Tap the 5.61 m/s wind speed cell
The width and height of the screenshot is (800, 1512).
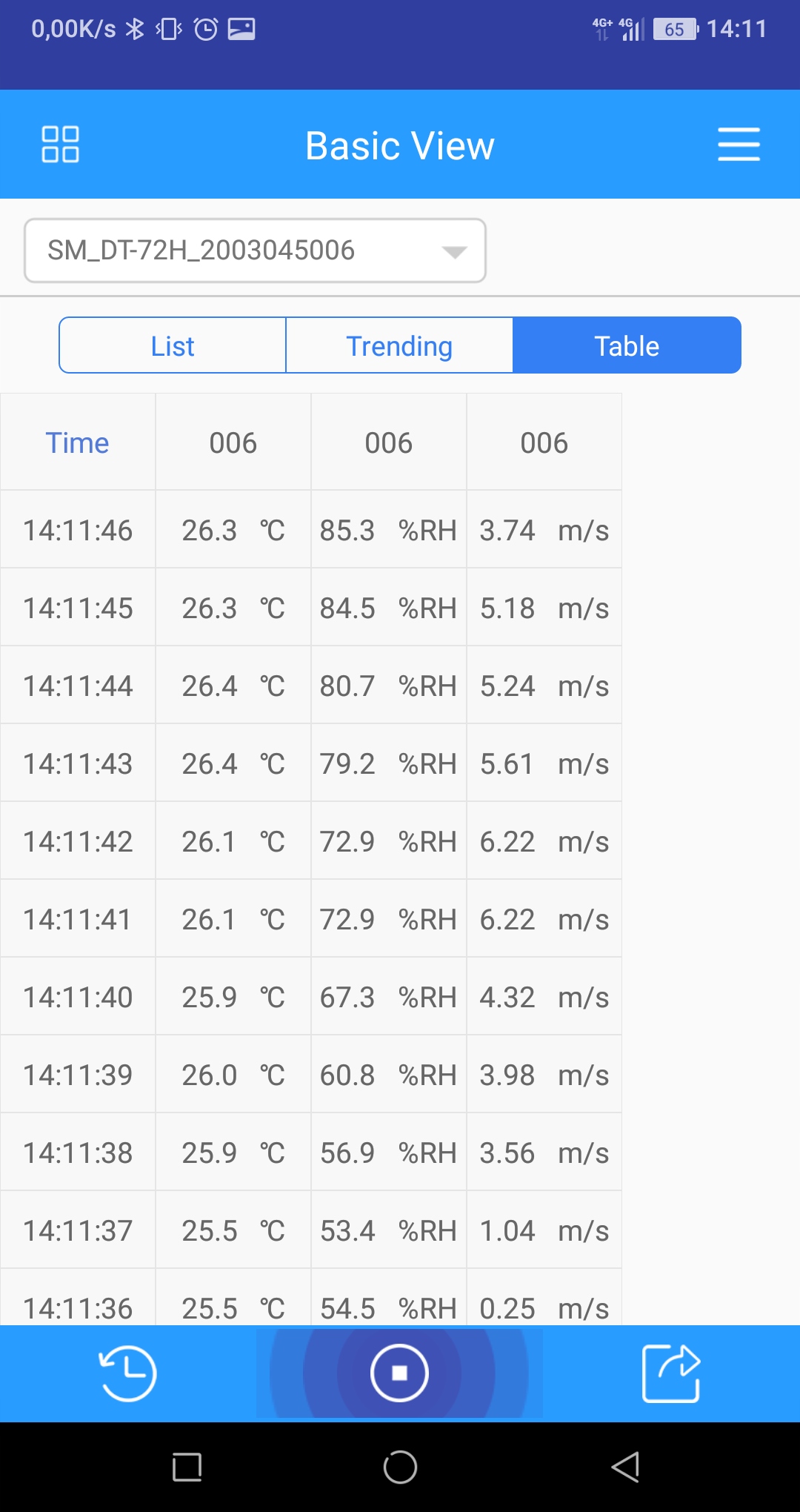pos(544,763)
